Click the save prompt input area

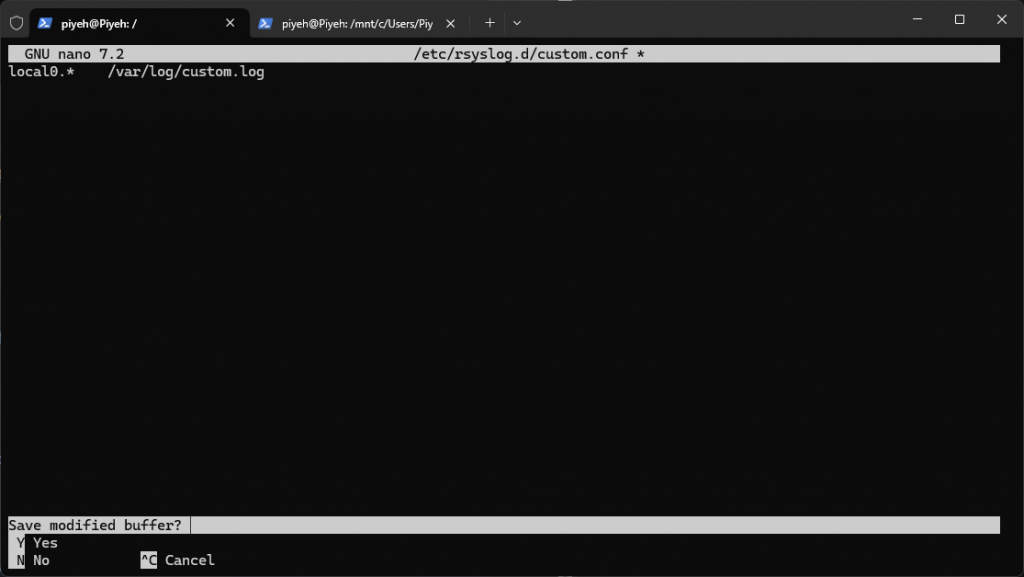(595, 525)
